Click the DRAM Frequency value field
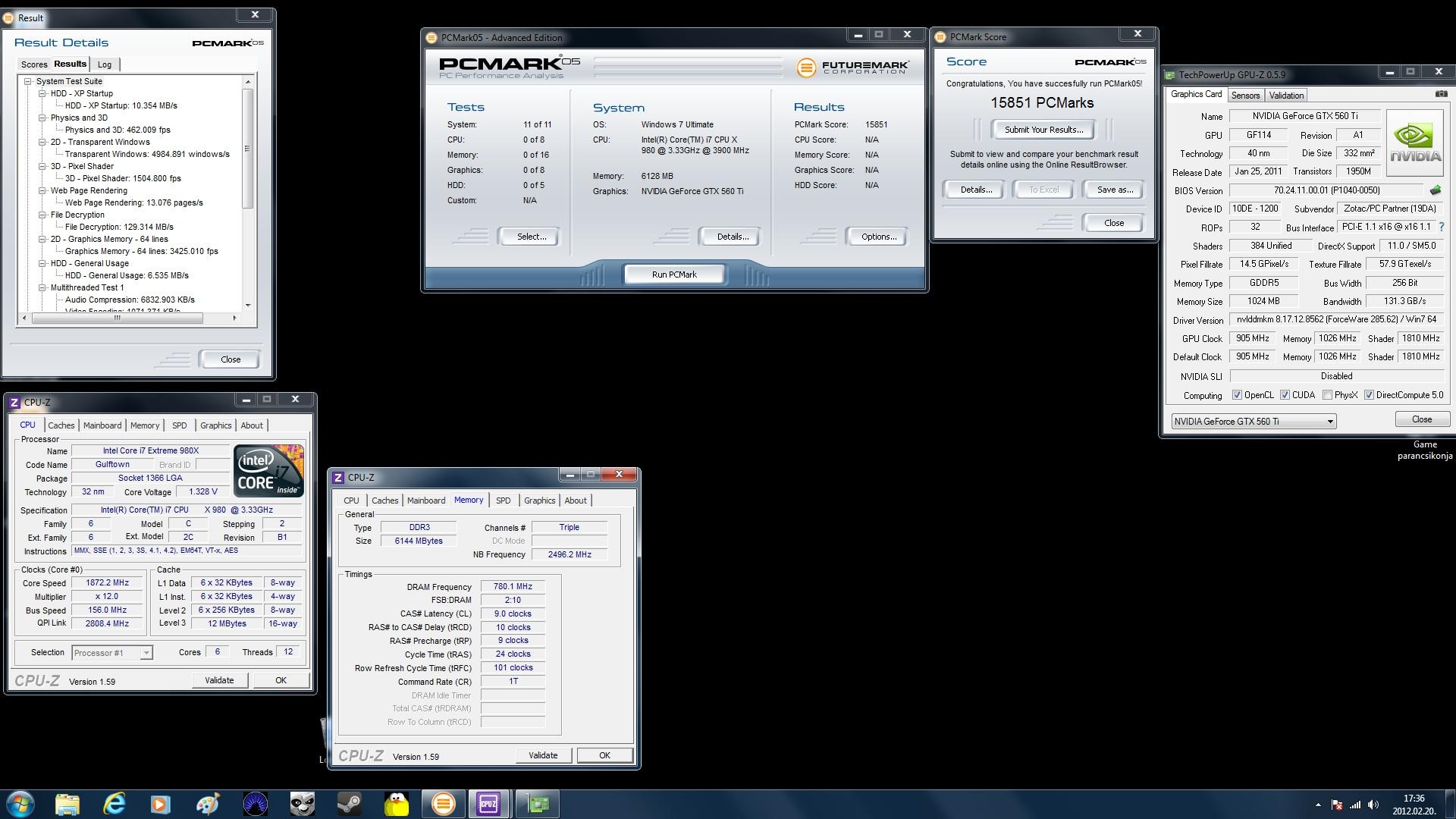 pos(513,586)
